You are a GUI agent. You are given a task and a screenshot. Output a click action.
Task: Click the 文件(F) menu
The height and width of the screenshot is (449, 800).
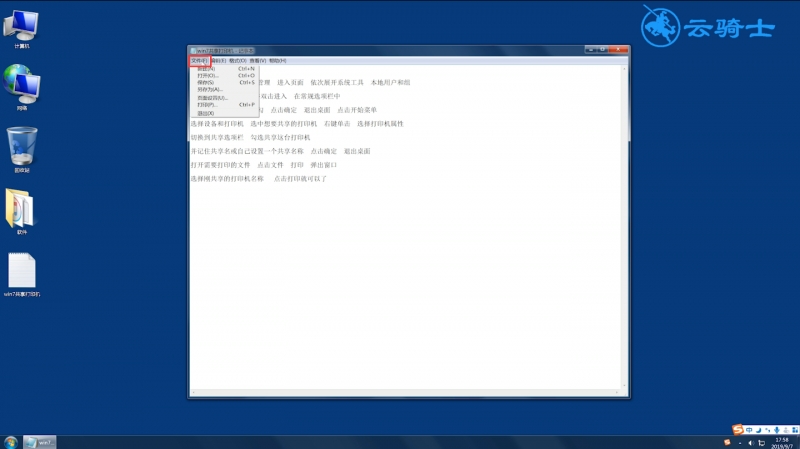(x=199, y=61)
